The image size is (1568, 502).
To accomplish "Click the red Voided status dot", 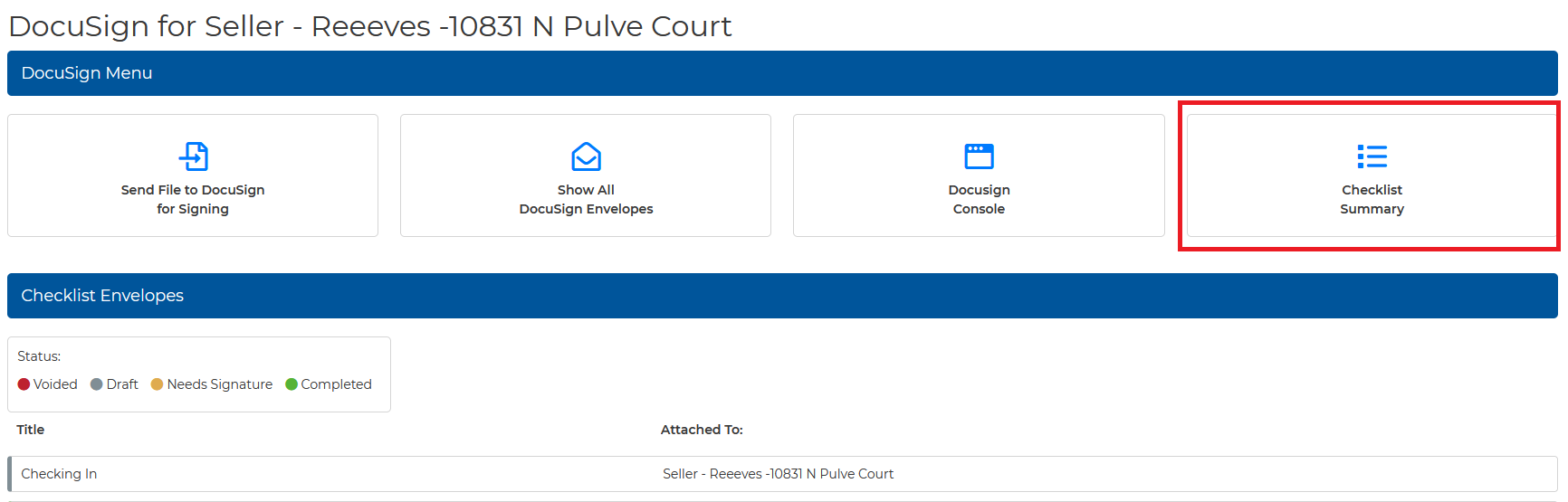I will click(x=24, y=384).
